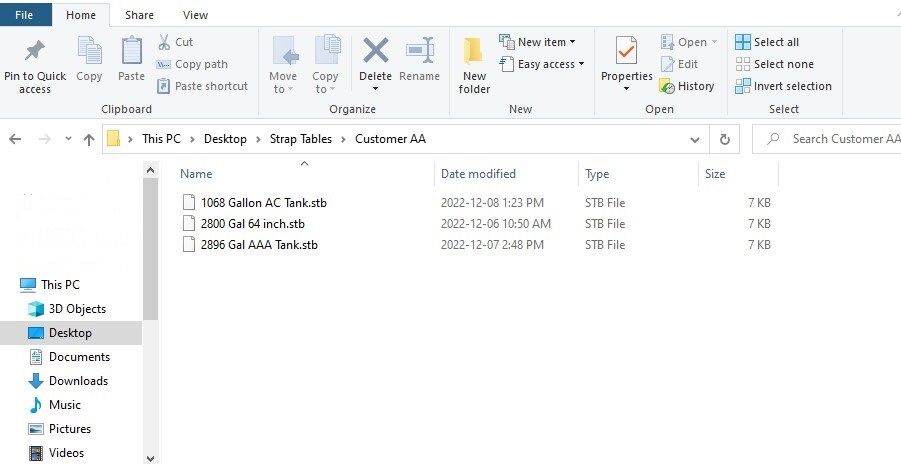
Task: Click navigation pane scroll up arrow
Action: coord(150,170)
